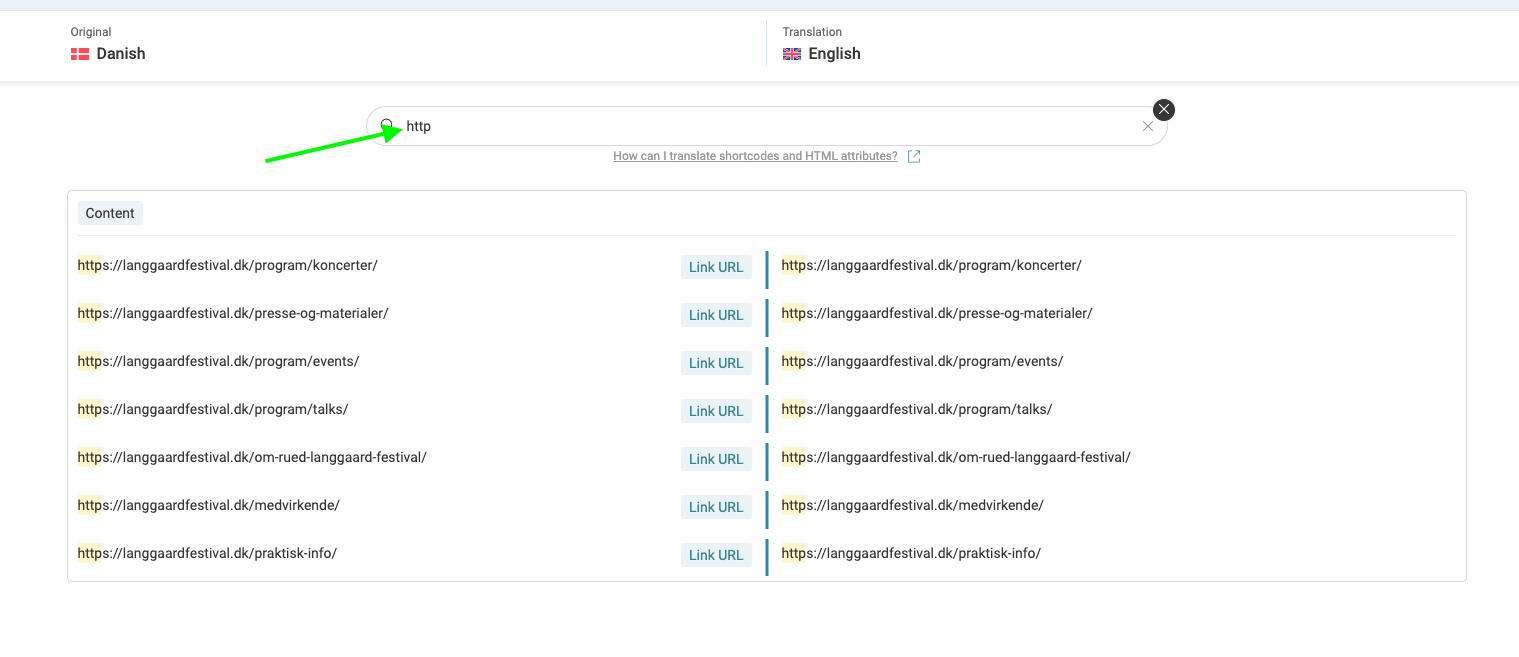Image resolution: width=1519 pixels, height=657 pixels.
Task: Edit English translation of program/koncerter URL
Action: (932, 265)
